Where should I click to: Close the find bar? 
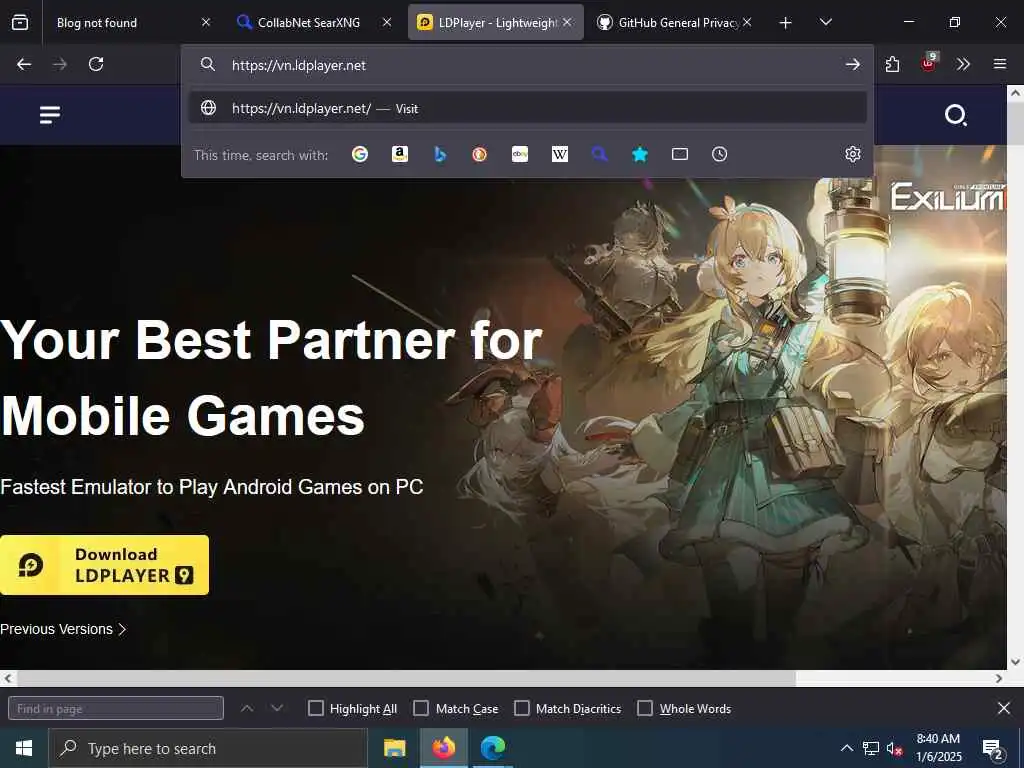pyautogui.click(x=1004, y=708)
